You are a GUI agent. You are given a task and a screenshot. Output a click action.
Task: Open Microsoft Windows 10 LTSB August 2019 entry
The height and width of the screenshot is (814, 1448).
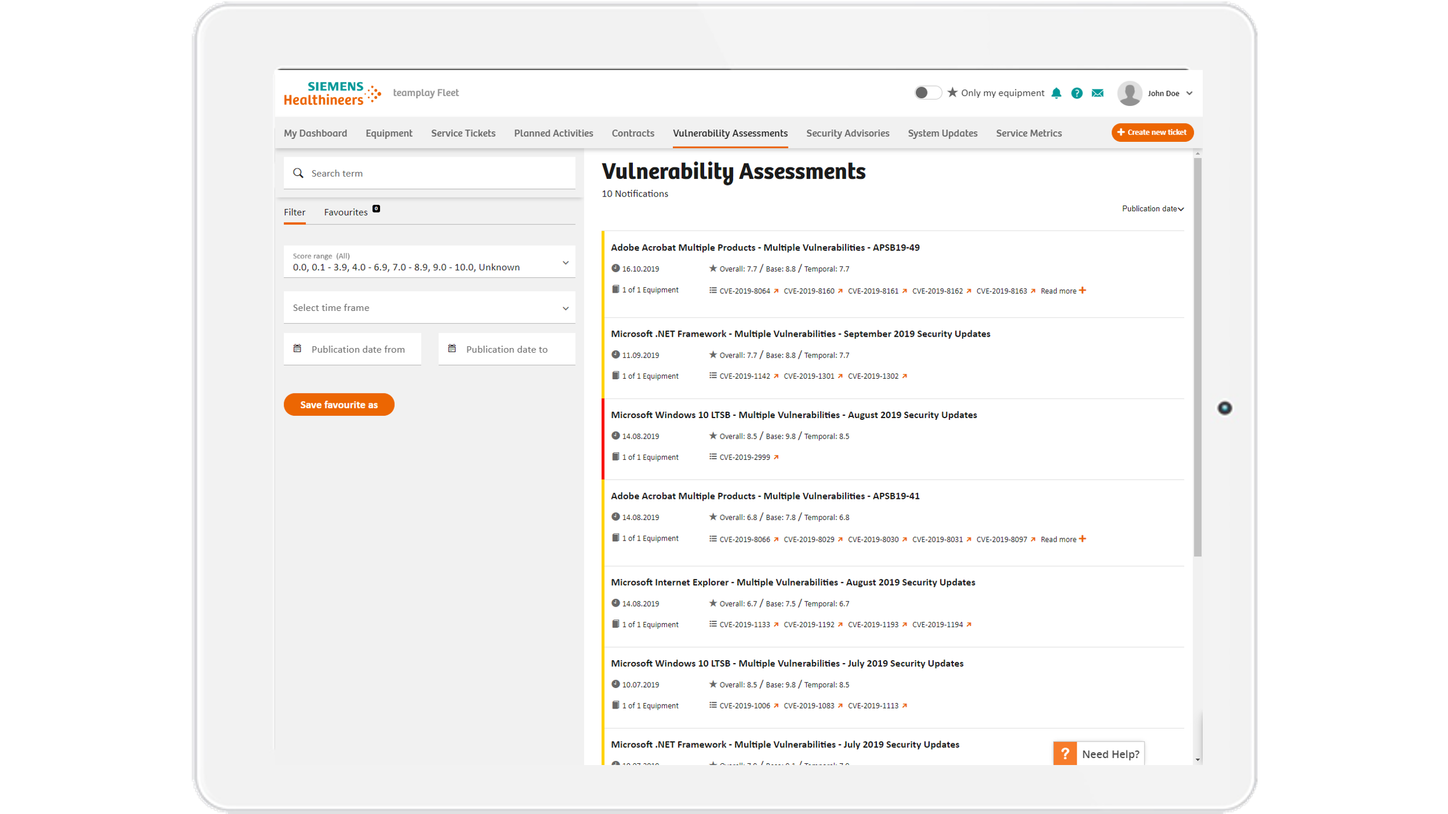point(794,414)
